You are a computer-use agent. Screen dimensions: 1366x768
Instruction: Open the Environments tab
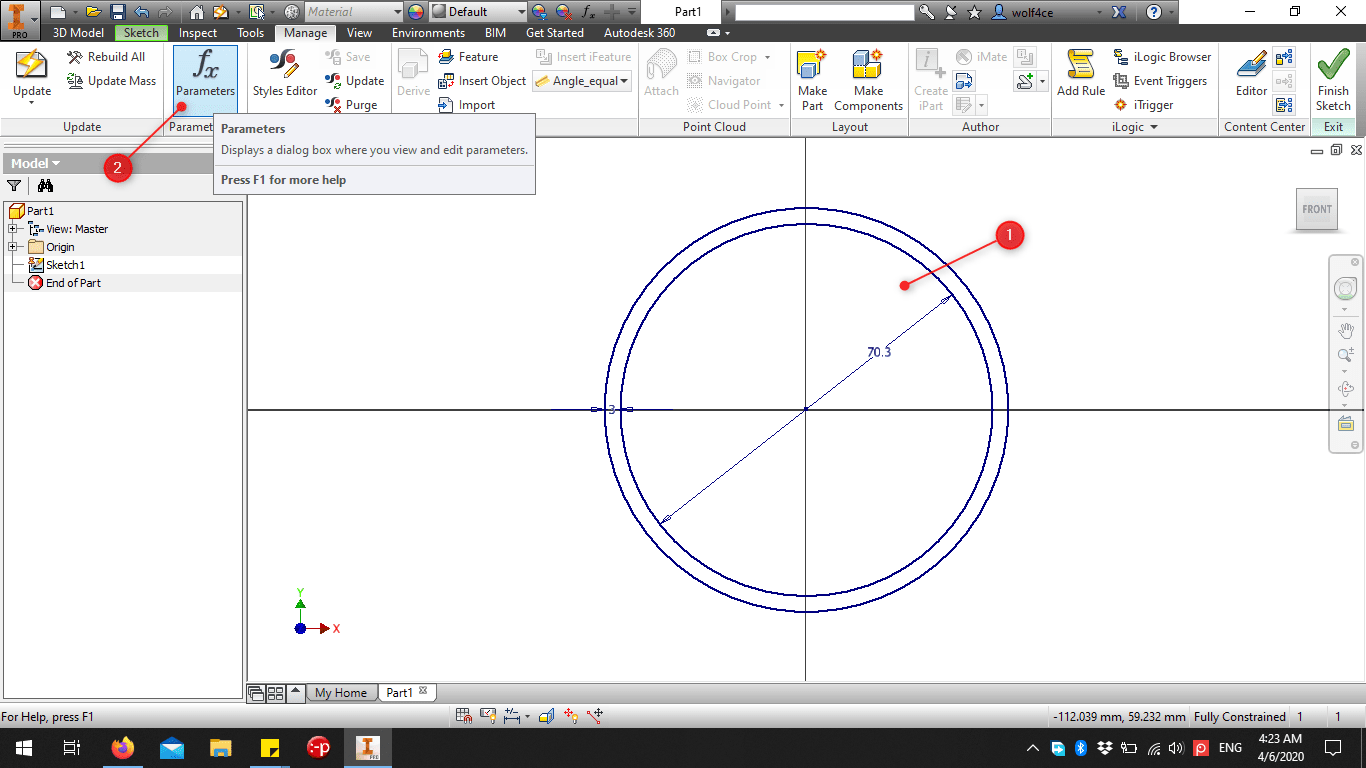point(428,33)
